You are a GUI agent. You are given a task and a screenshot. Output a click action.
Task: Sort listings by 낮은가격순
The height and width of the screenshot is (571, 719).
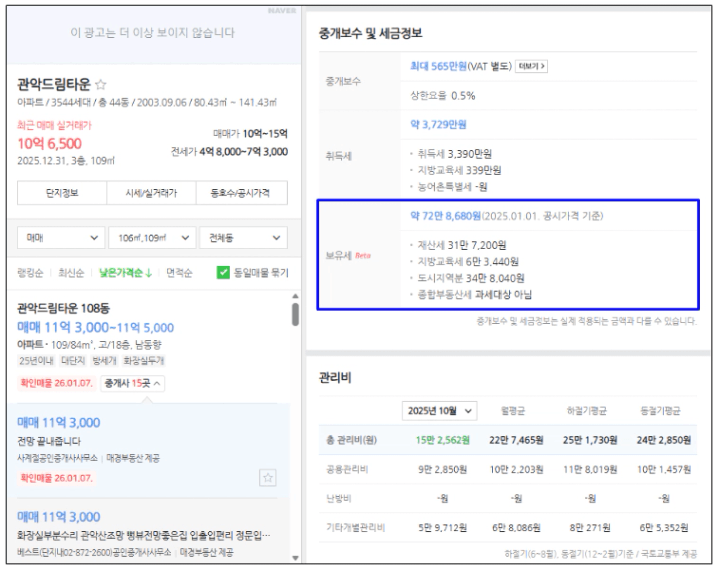tap(125, 272)
